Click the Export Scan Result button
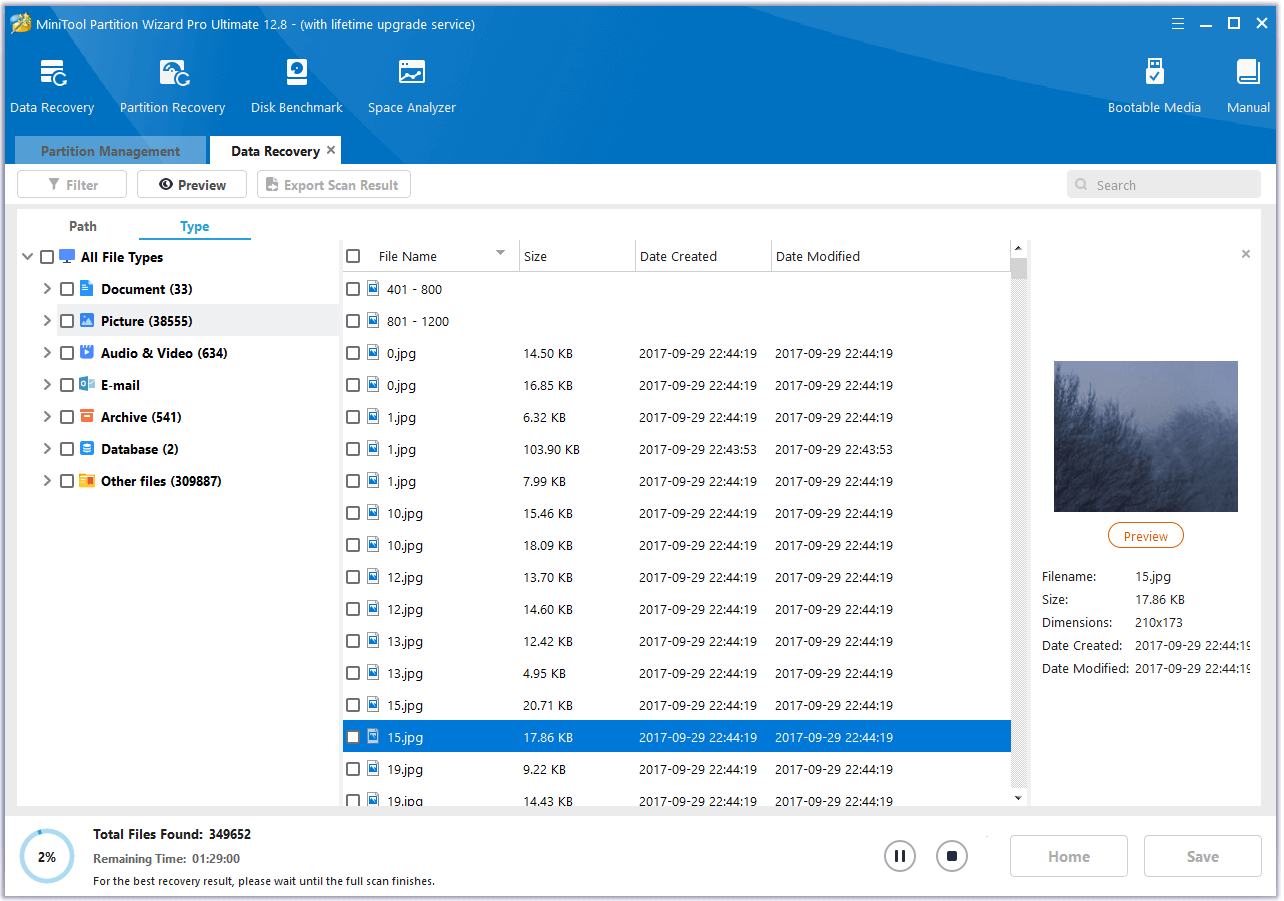 point(333,185)
